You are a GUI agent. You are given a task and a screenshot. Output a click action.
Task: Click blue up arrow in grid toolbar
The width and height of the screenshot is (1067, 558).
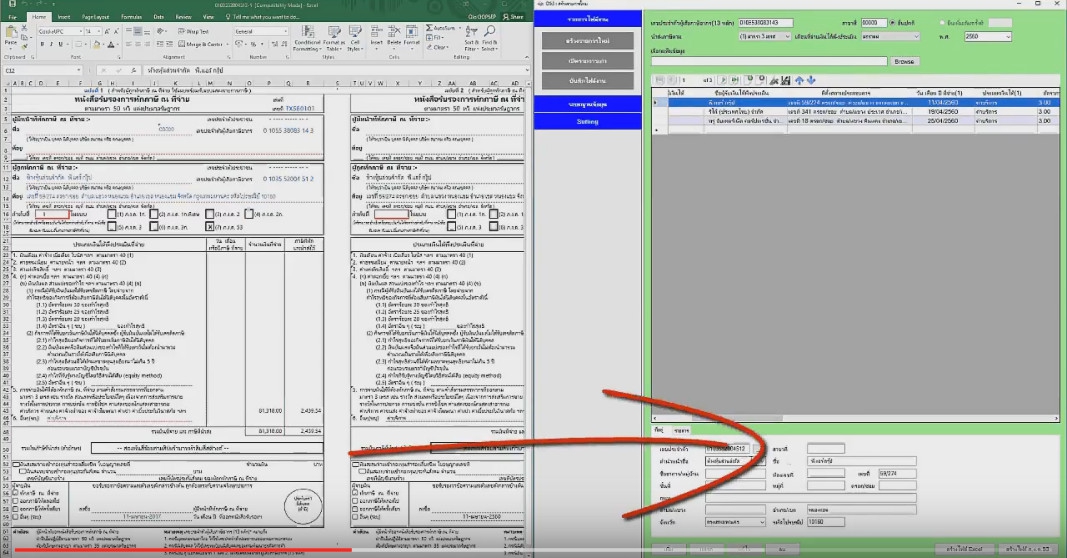tap(800, 80)
